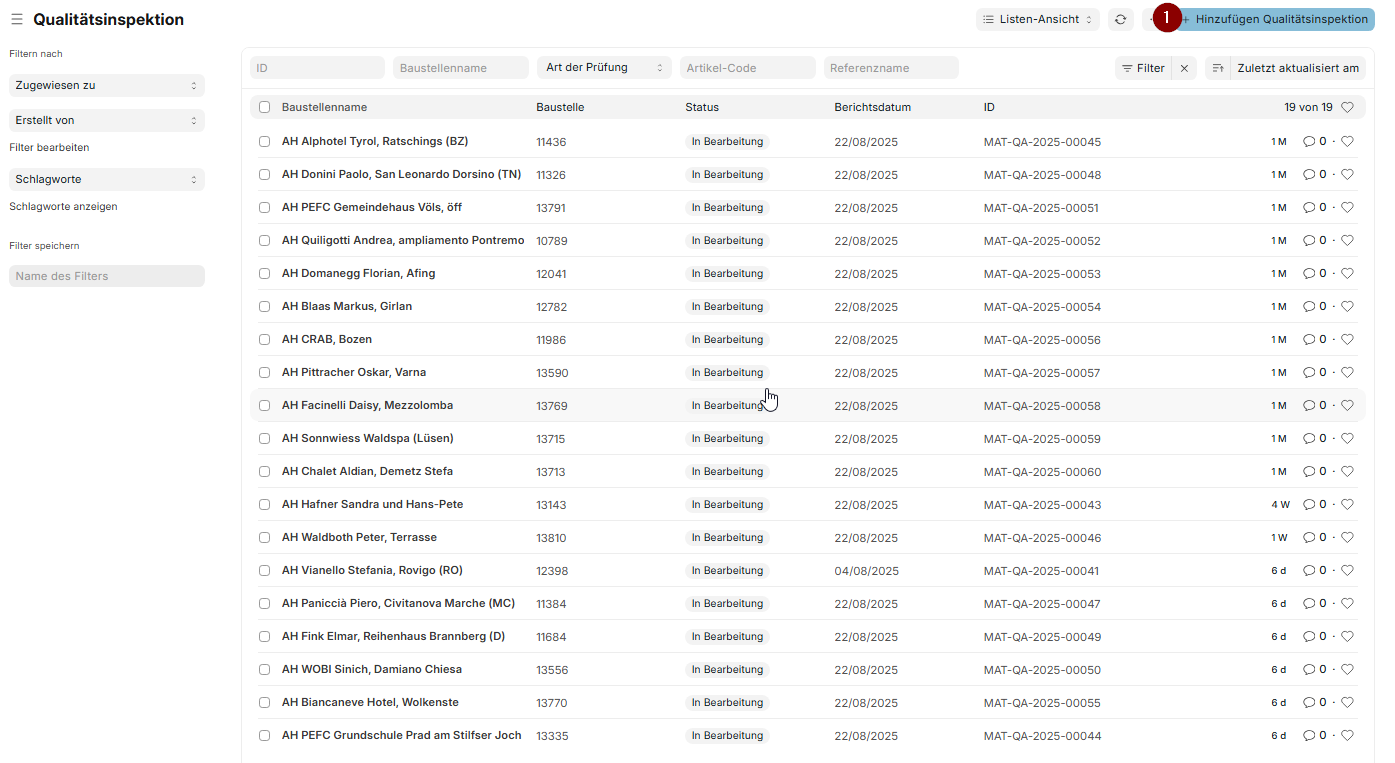The height and width of the screenshot is (763, 1395).
Task: Click the Baustellenname filter input field
Action: point(460,68)
